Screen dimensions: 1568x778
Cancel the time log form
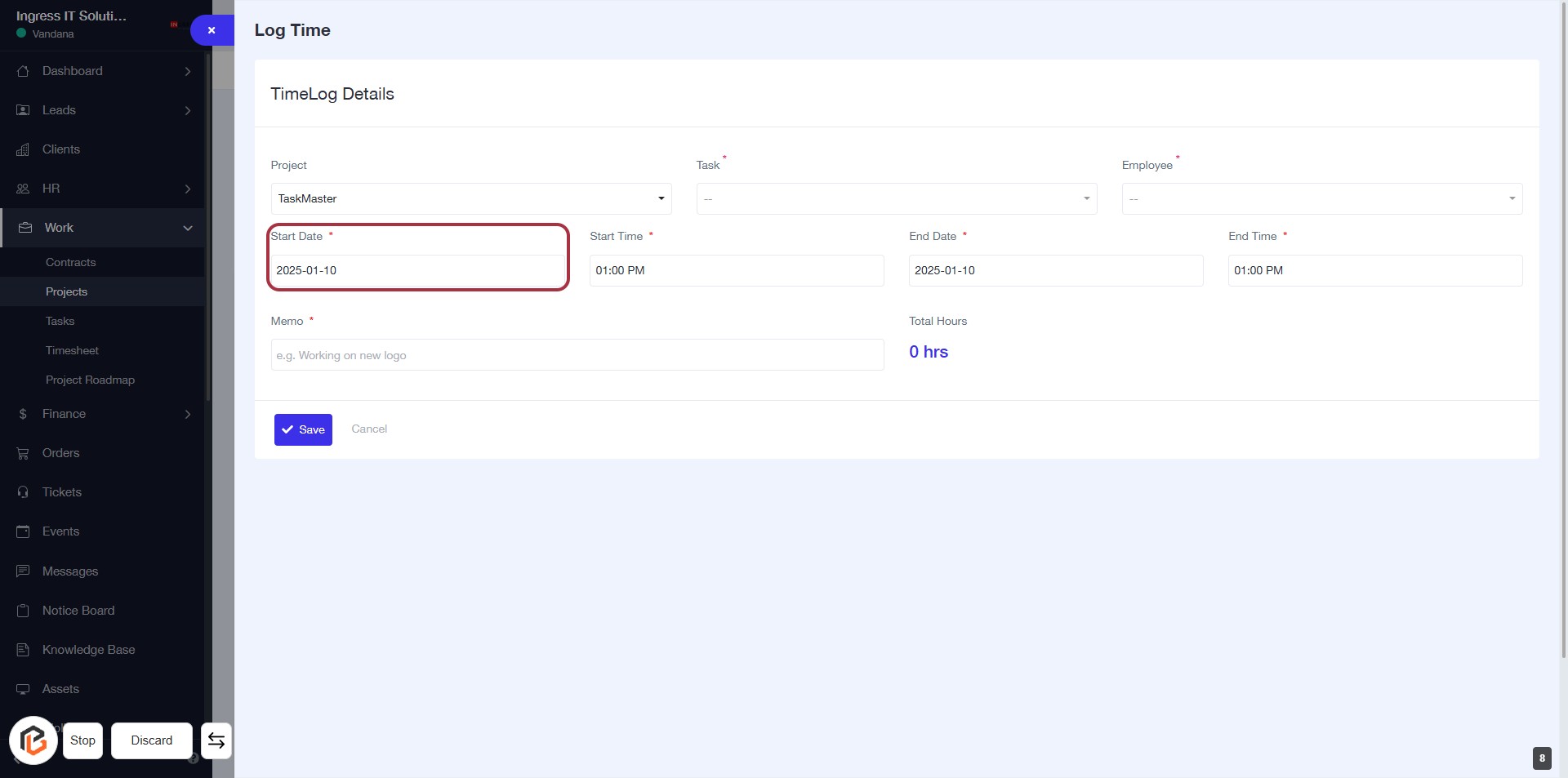pyautogui.click(x=369, y=429)
